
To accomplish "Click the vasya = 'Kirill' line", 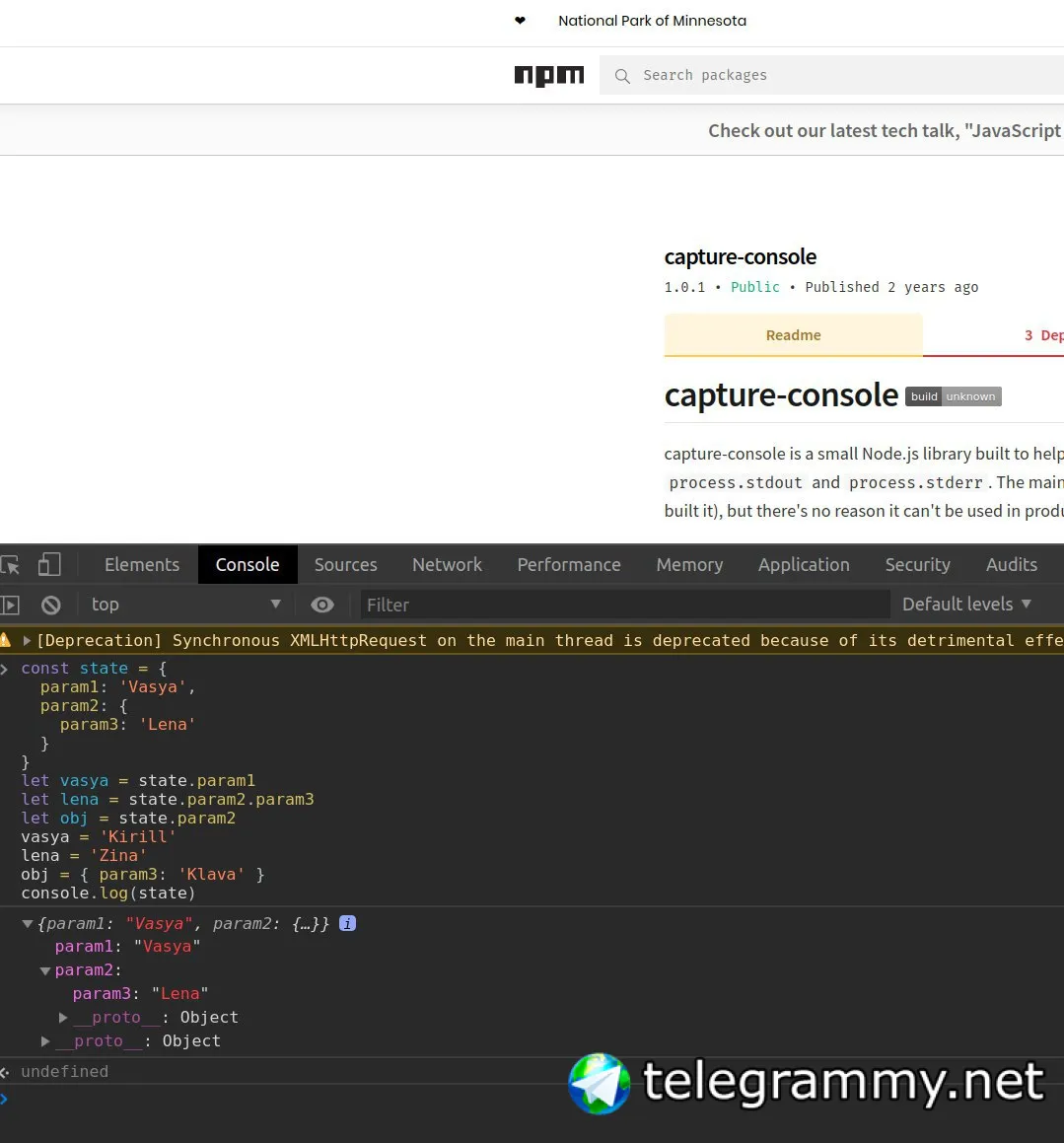I will click(99, 837).
